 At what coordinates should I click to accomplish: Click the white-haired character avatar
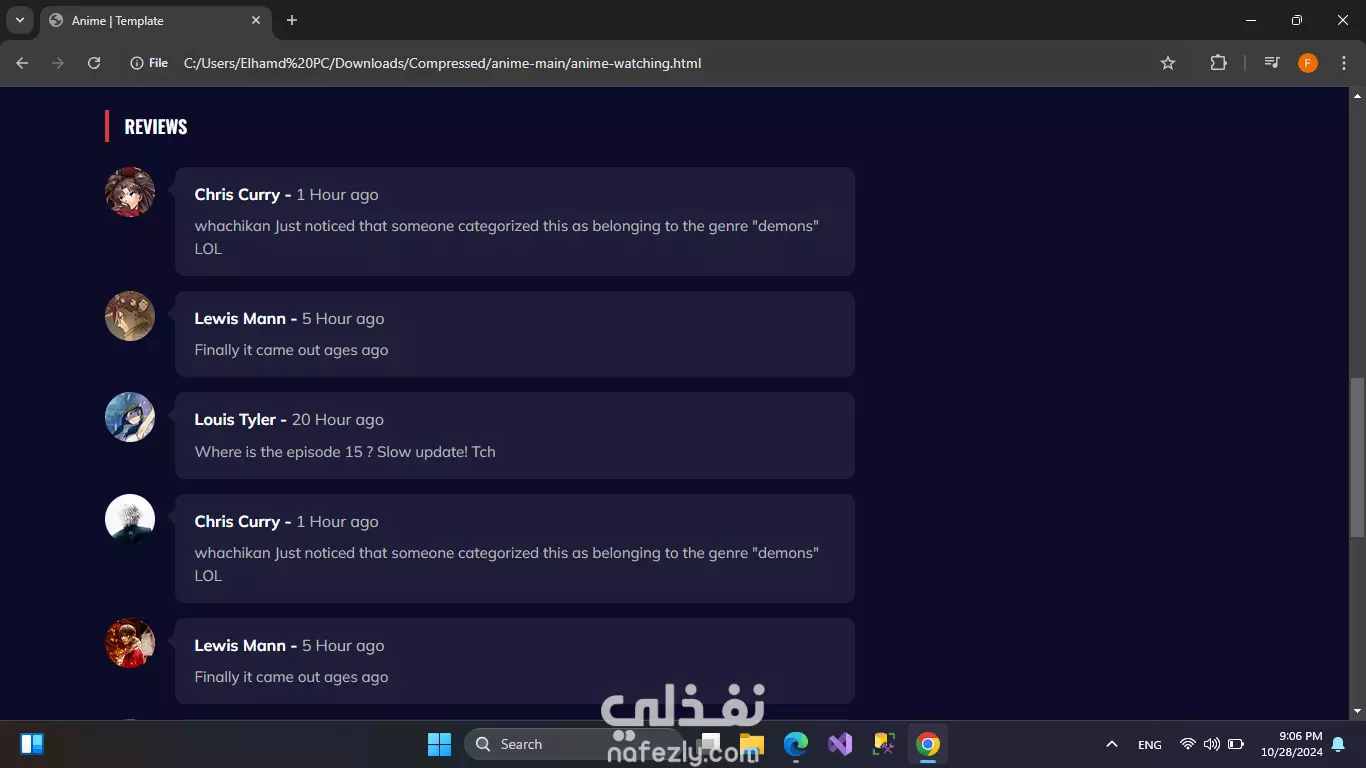pyautogui.click(x=130, y=519)
